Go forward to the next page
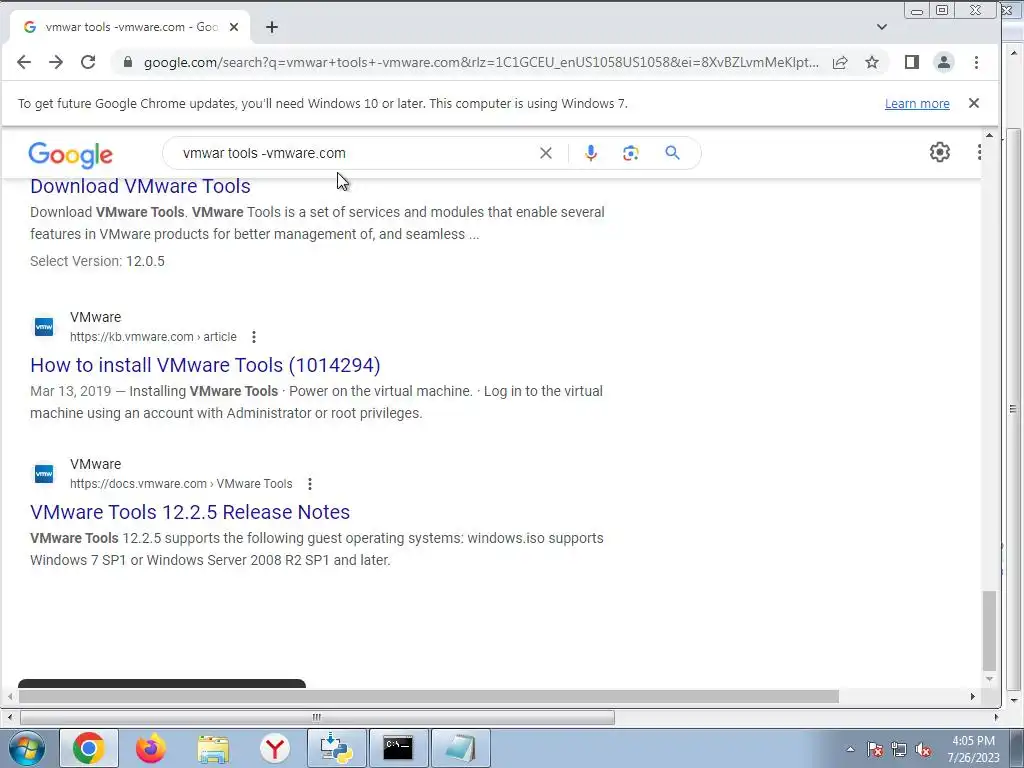 coord(56,62)
